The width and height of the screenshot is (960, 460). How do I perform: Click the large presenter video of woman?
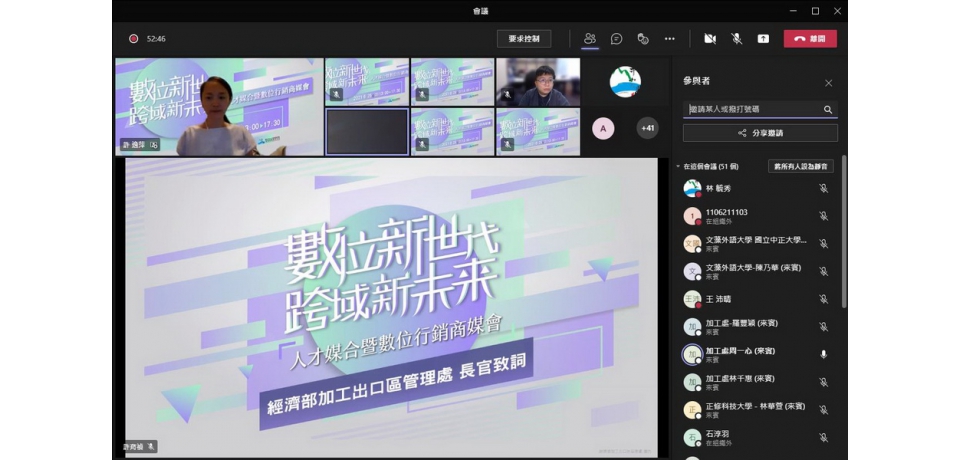pyautogui.click(x=219, y=107)
